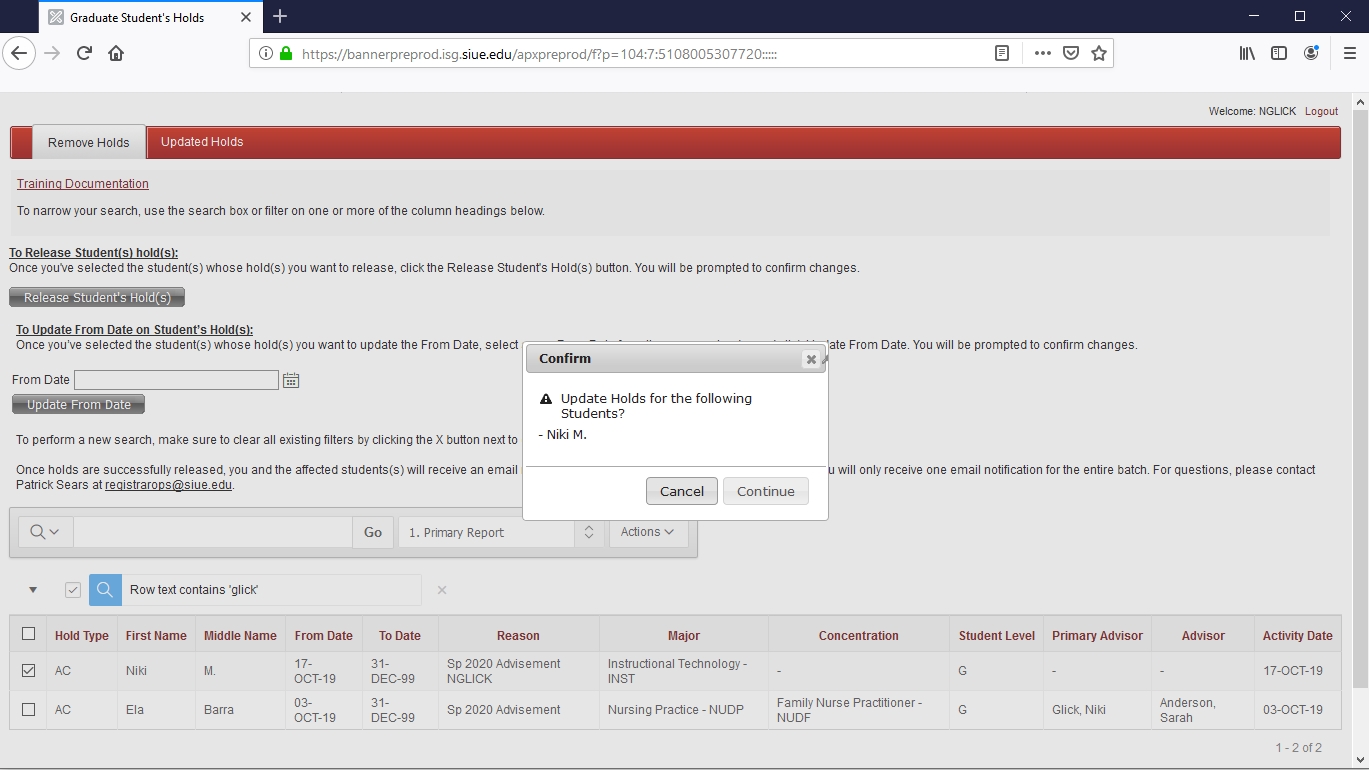Viewport: 1369px width, 770px height.
Task: Toggle the select-all header checkbox
Action: click(x=28, y=634)
